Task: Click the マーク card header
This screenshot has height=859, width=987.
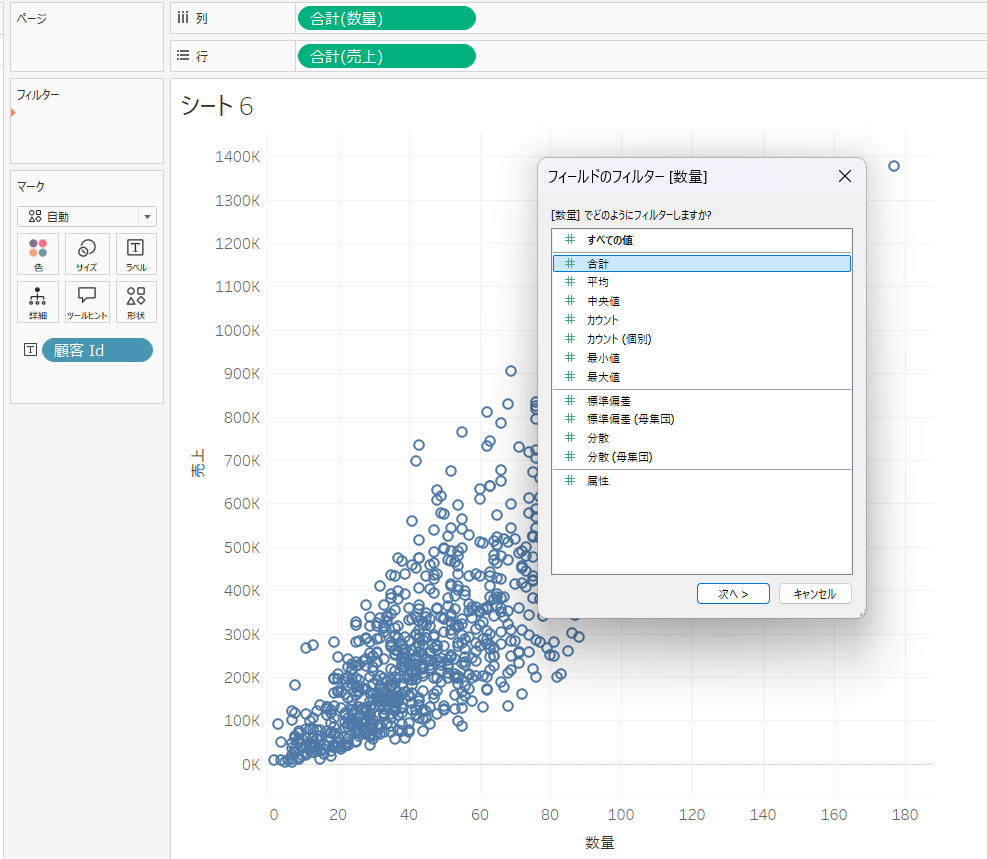Action: point(30,186)
